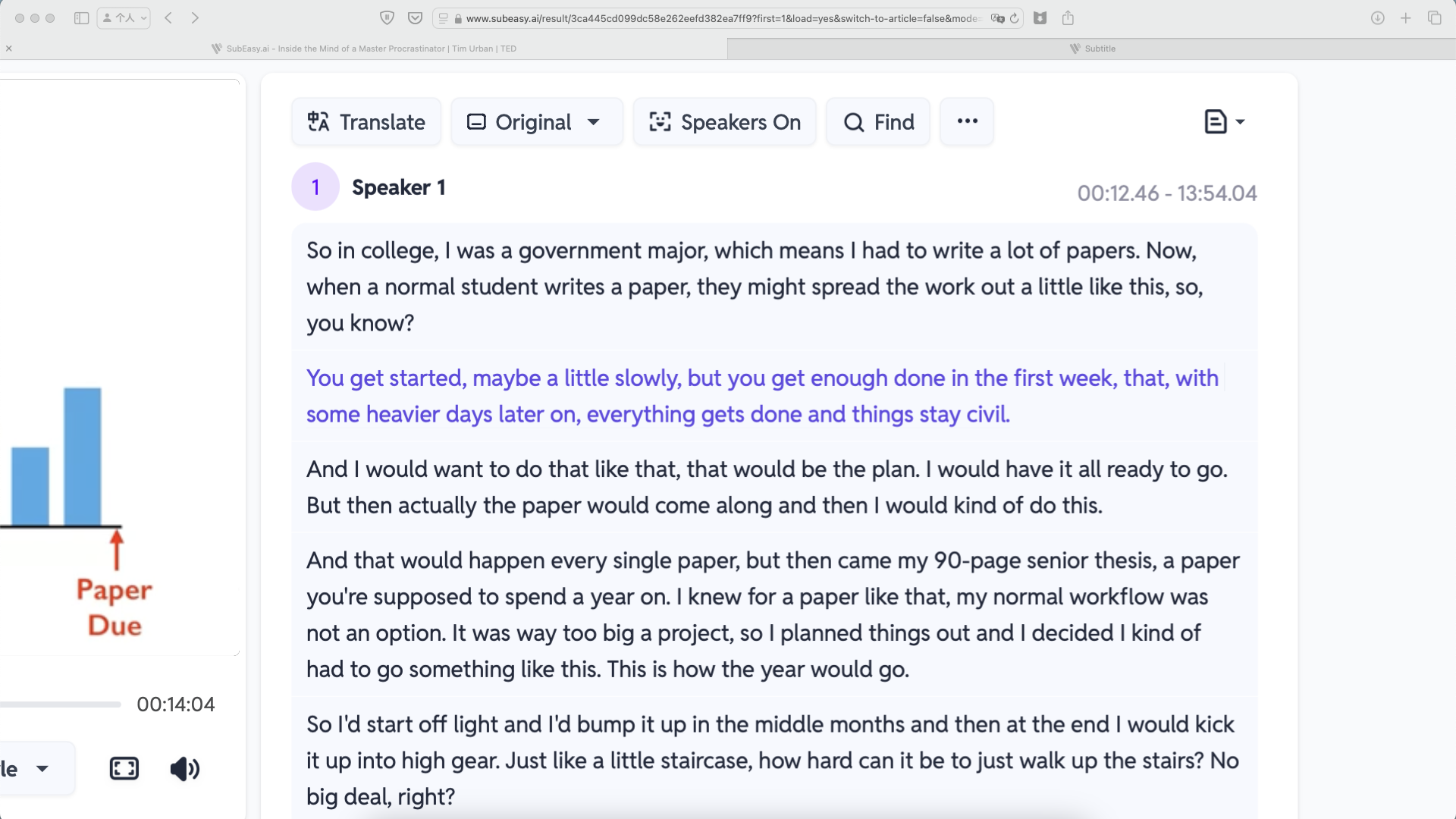Click the more options ellipsis icon
Image resolution: width=1456 pixels, height=819 pixels.
click(x=966, y=121)
